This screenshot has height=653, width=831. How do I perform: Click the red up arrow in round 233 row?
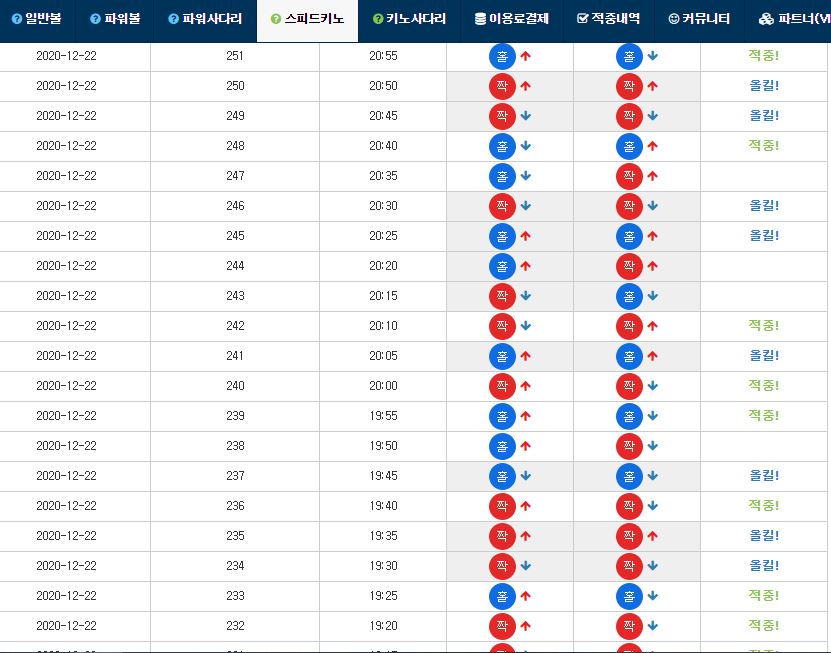pyautogui.click(x=525, y=596)
